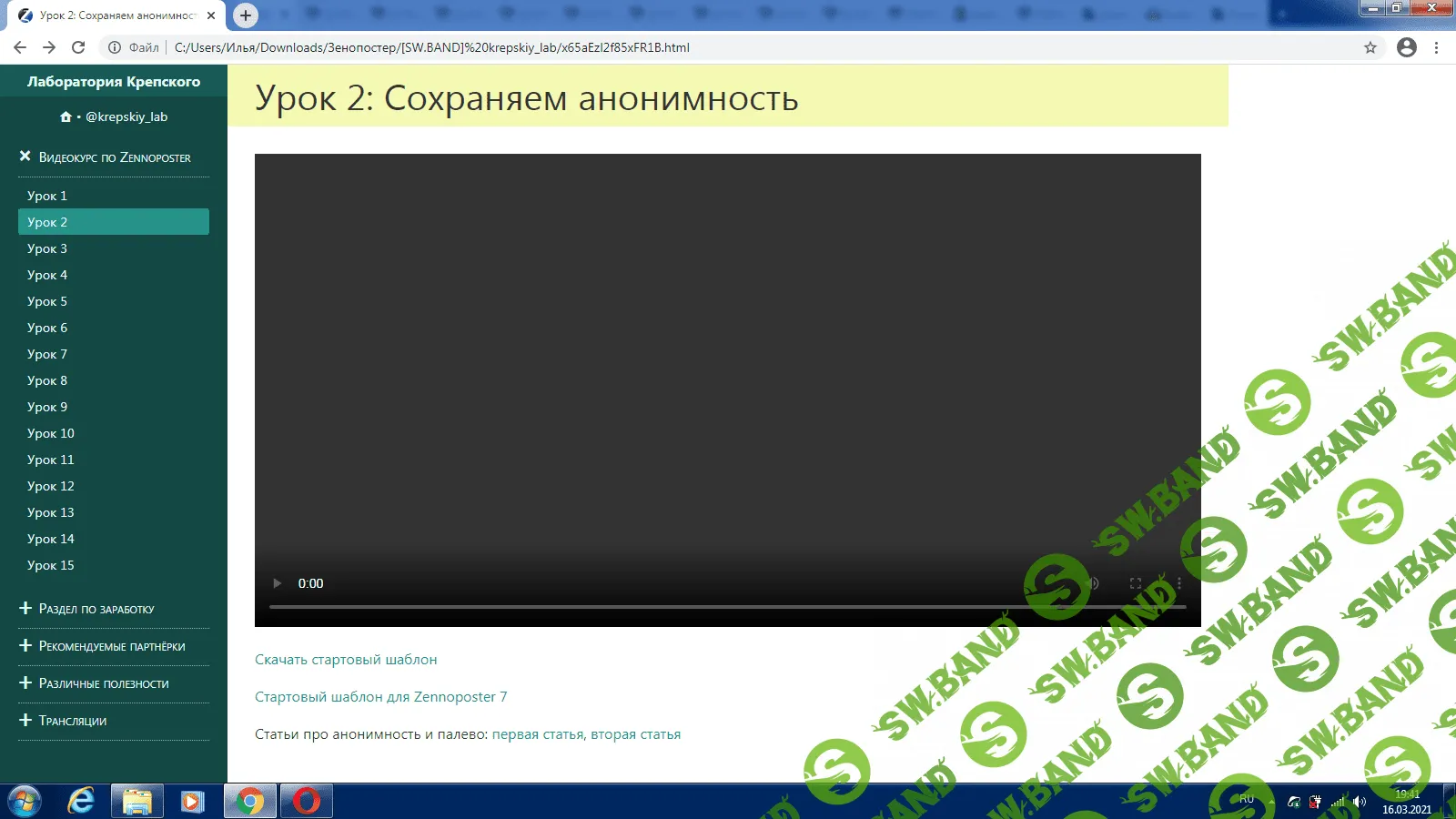Play the lesson video
Screen dimensions: 1456x819
[x=278, y=583]
